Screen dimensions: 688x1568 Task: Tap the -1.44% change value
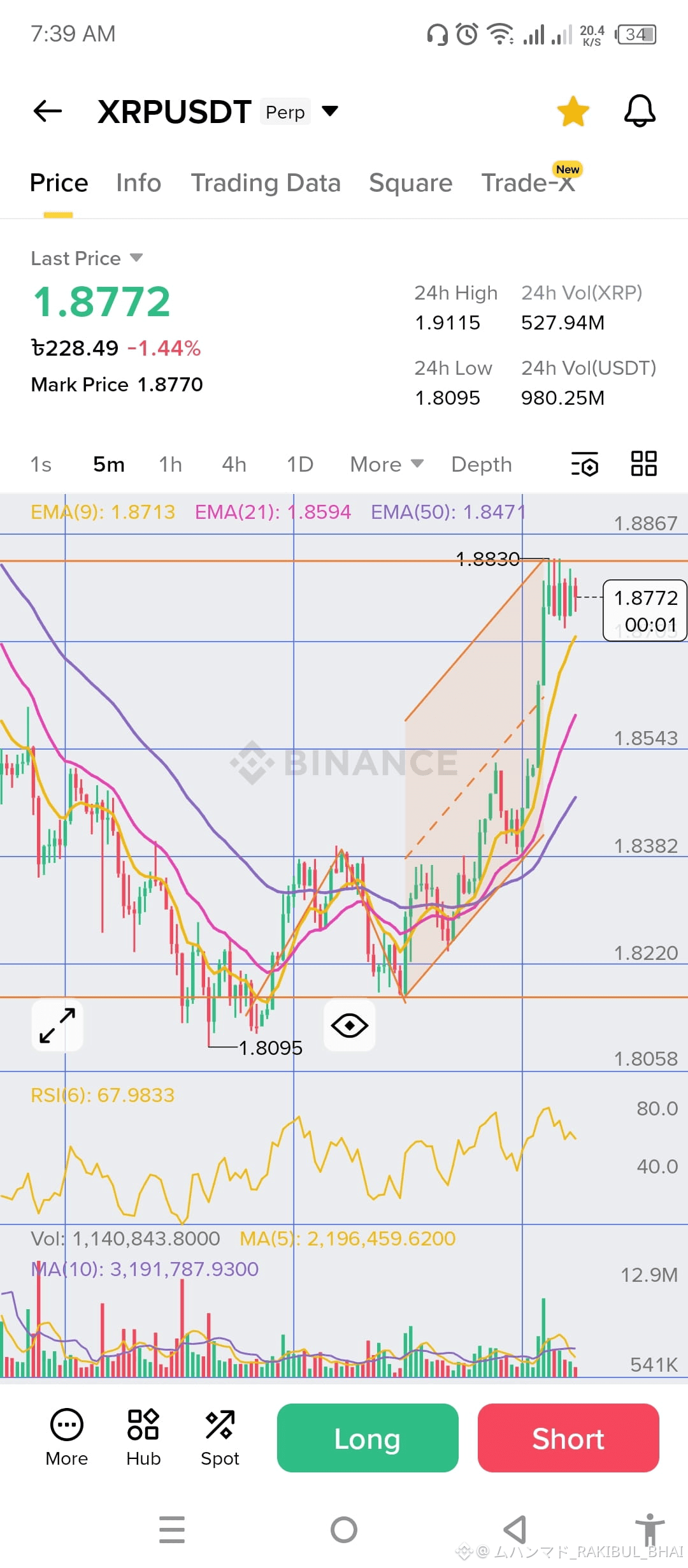[x=164, y=348]
